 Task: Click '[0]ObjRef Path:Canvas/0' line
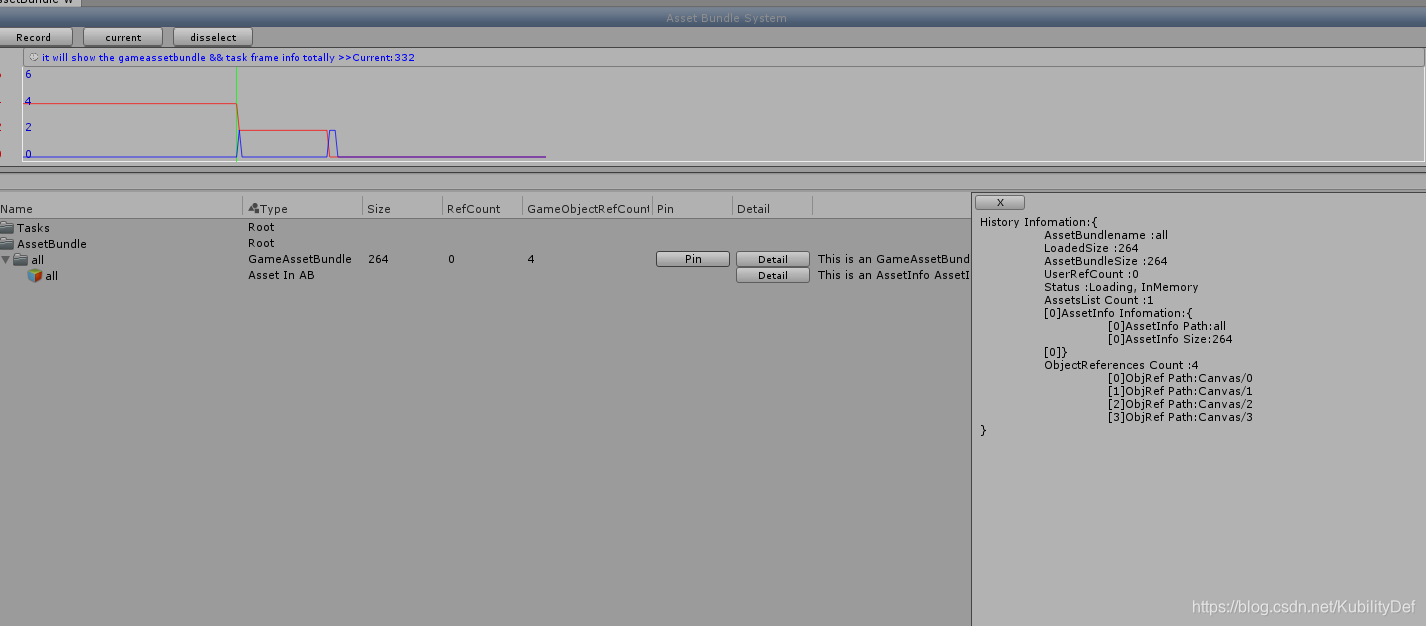(1180, 378)
